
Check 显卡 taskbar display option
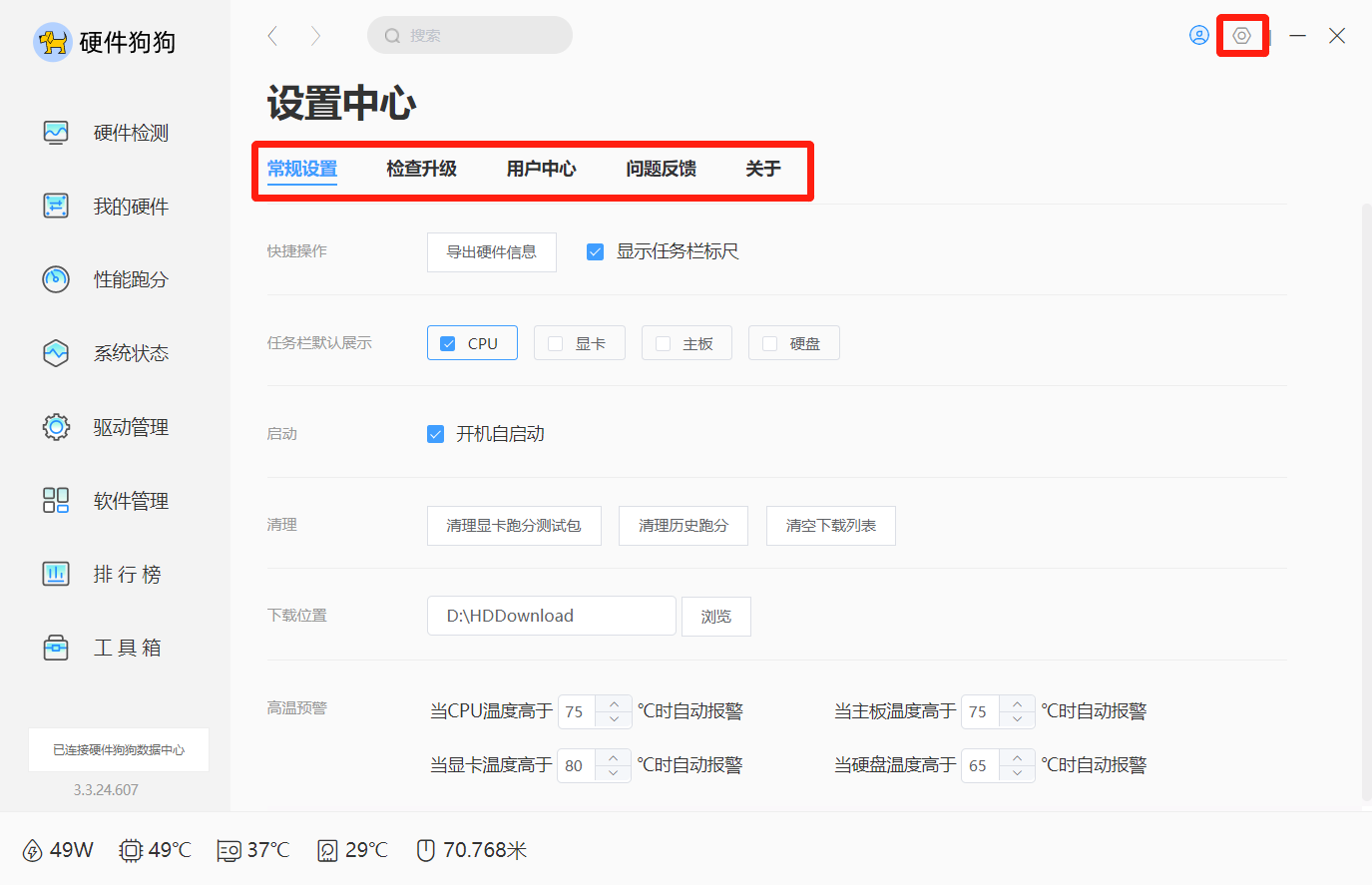(556, 343)
